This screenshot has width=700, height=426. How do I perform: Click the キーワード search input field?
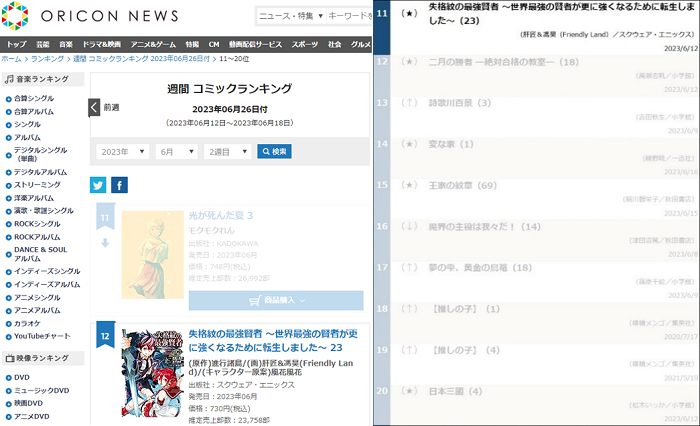tap(350, 16)
